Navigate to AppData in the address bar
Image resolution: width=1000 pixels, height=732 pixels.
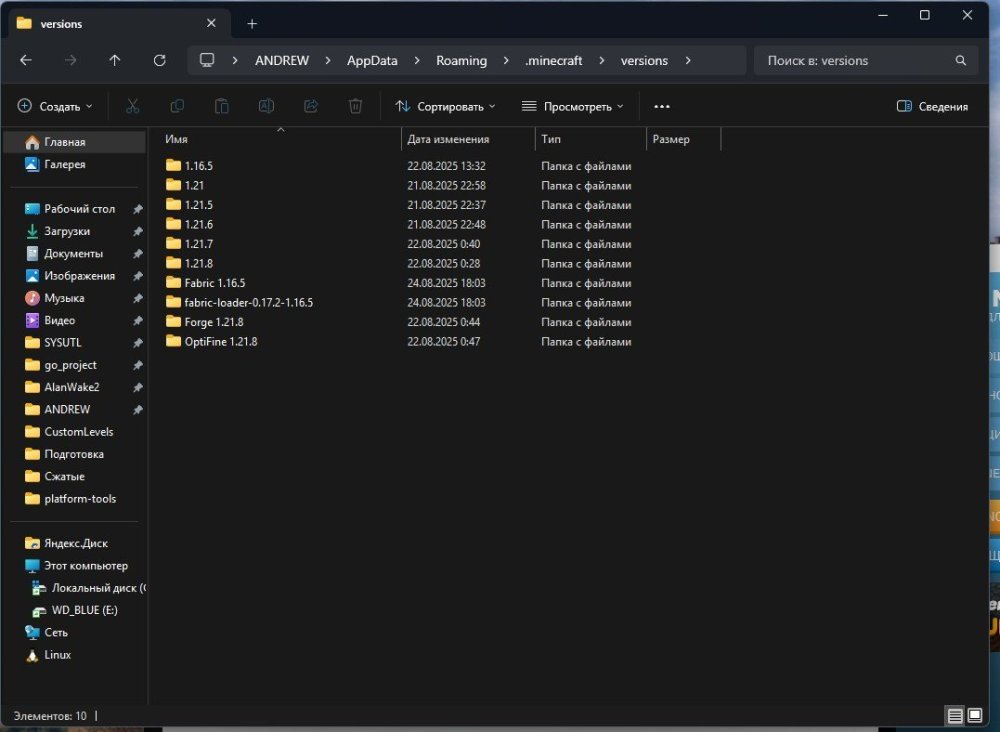(372, 61)
